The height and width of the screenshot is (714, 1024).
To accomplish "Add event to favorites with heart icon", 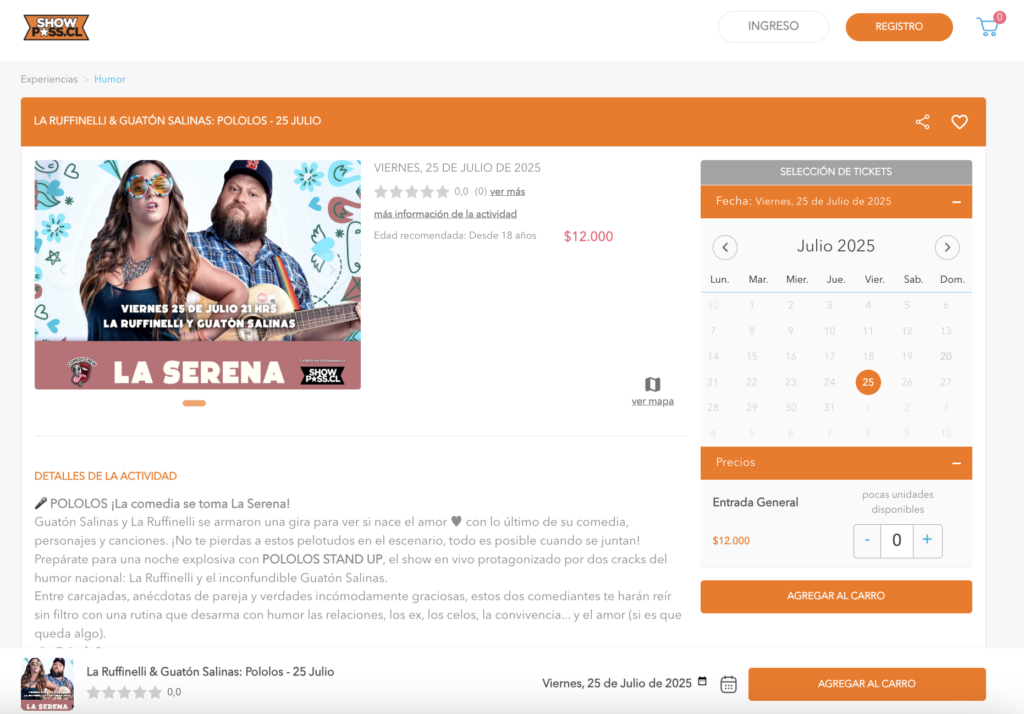I will coord(959,122).
